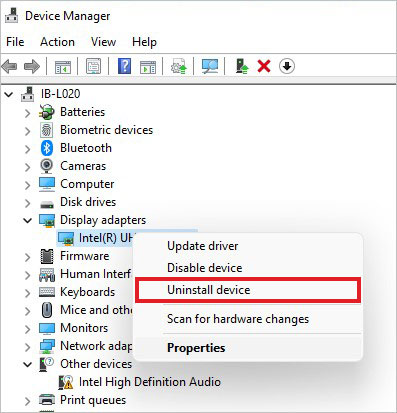Open Properties from the context menu
The width and height of the screenshot is (397, 413).
(x=248, y=348)
